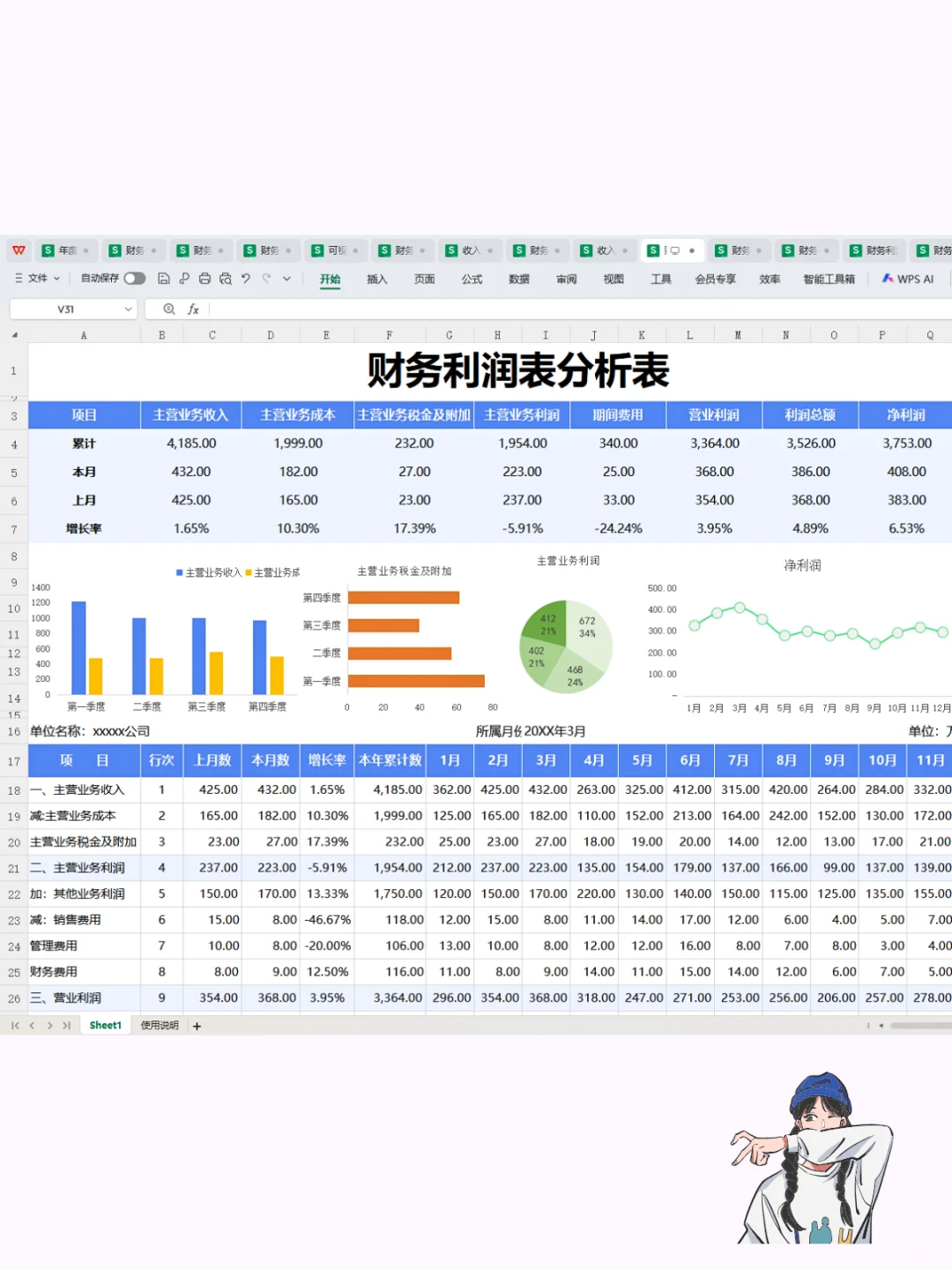Click the magnifier search icon beside the formula bar
Screen dimensions: 952x1270
[x=168, y=309]
